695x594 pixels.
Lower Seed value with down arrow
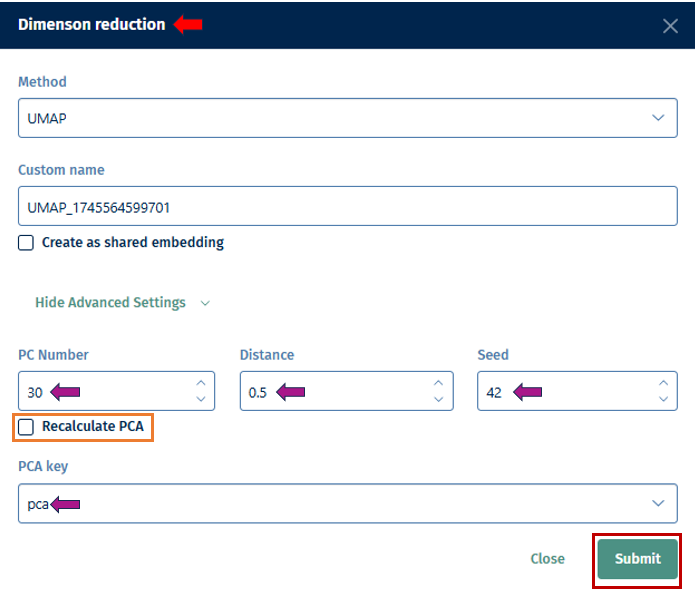662,400
